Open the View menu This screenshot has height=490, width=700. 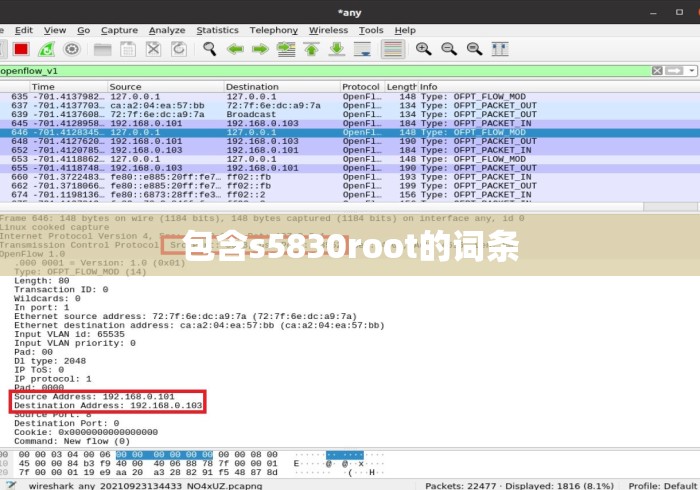tap(55, 30)
